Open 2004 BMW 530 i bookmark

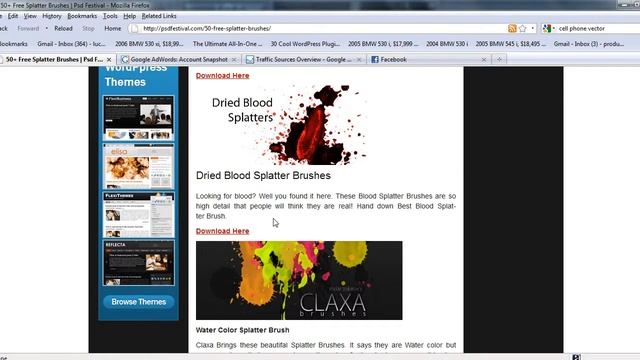[447, 44]
